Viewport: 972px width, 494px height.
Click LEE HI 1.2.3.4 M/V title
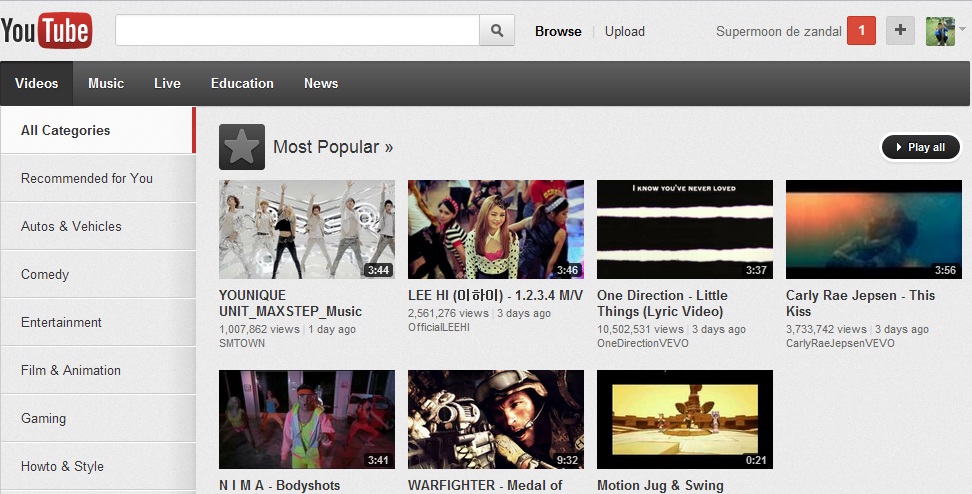pos(495,296)
